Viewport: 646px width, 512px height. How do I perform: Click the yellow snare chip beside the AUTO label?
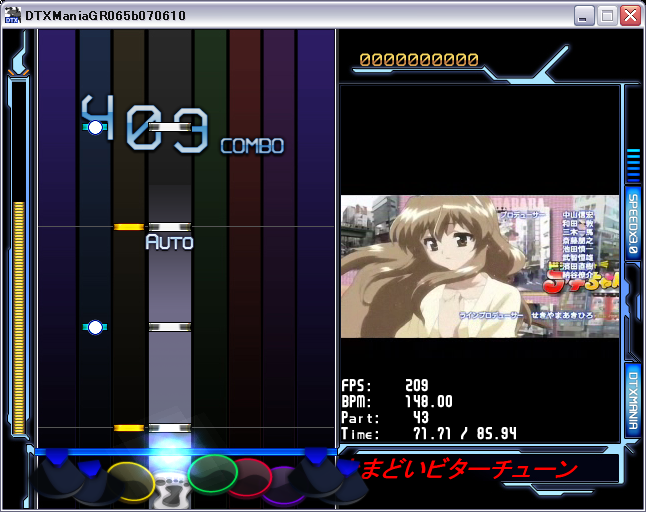point(129,227)
